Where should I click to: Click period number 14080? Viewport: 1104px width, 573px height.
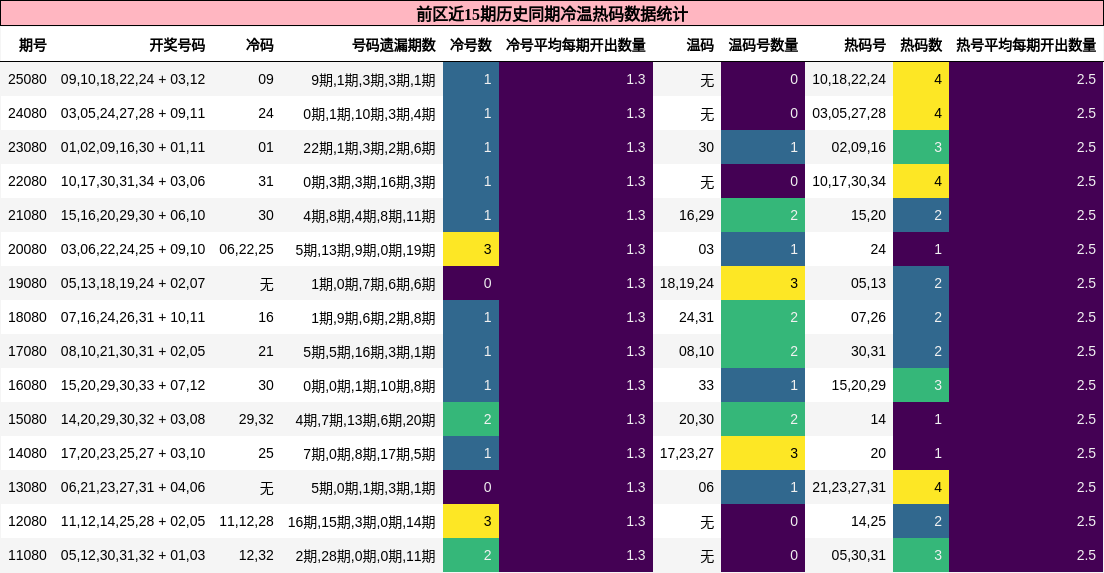[x=27, y=453]
